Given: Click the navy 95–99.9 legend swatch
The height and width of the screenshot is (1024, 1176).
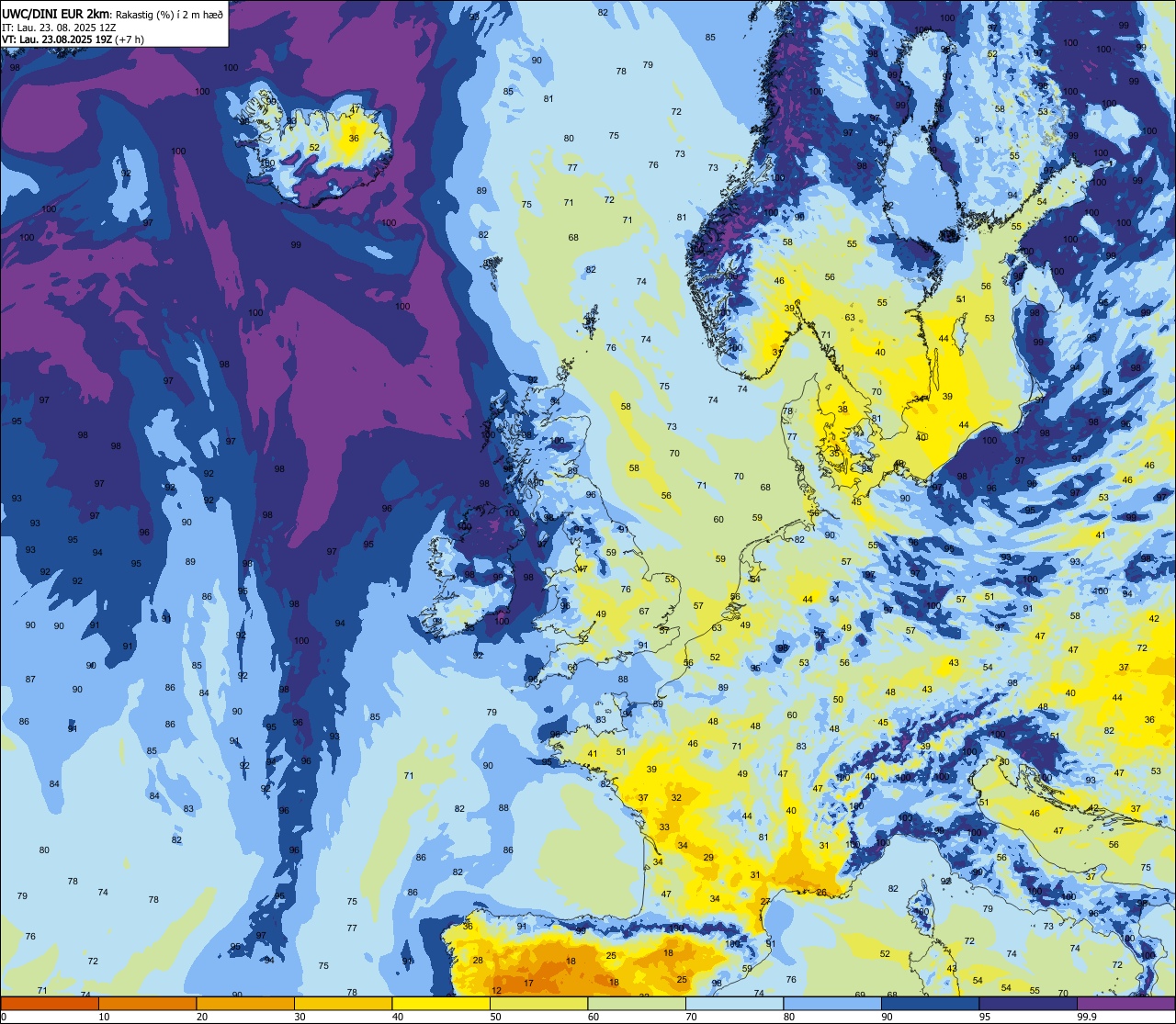Looking at the screenshot, I should 1028,1003.
